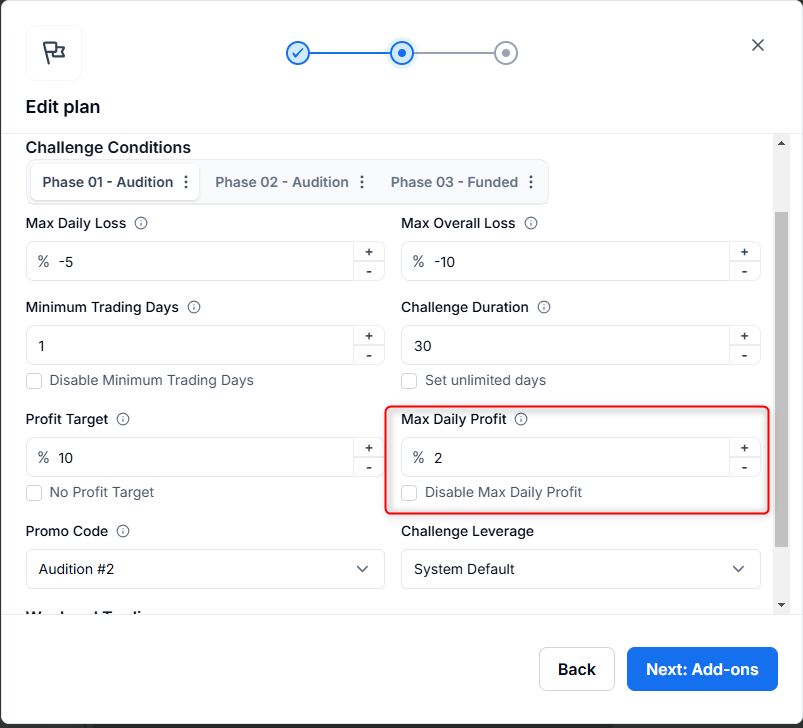Click the Promo Code info icon

click(123, 532)
